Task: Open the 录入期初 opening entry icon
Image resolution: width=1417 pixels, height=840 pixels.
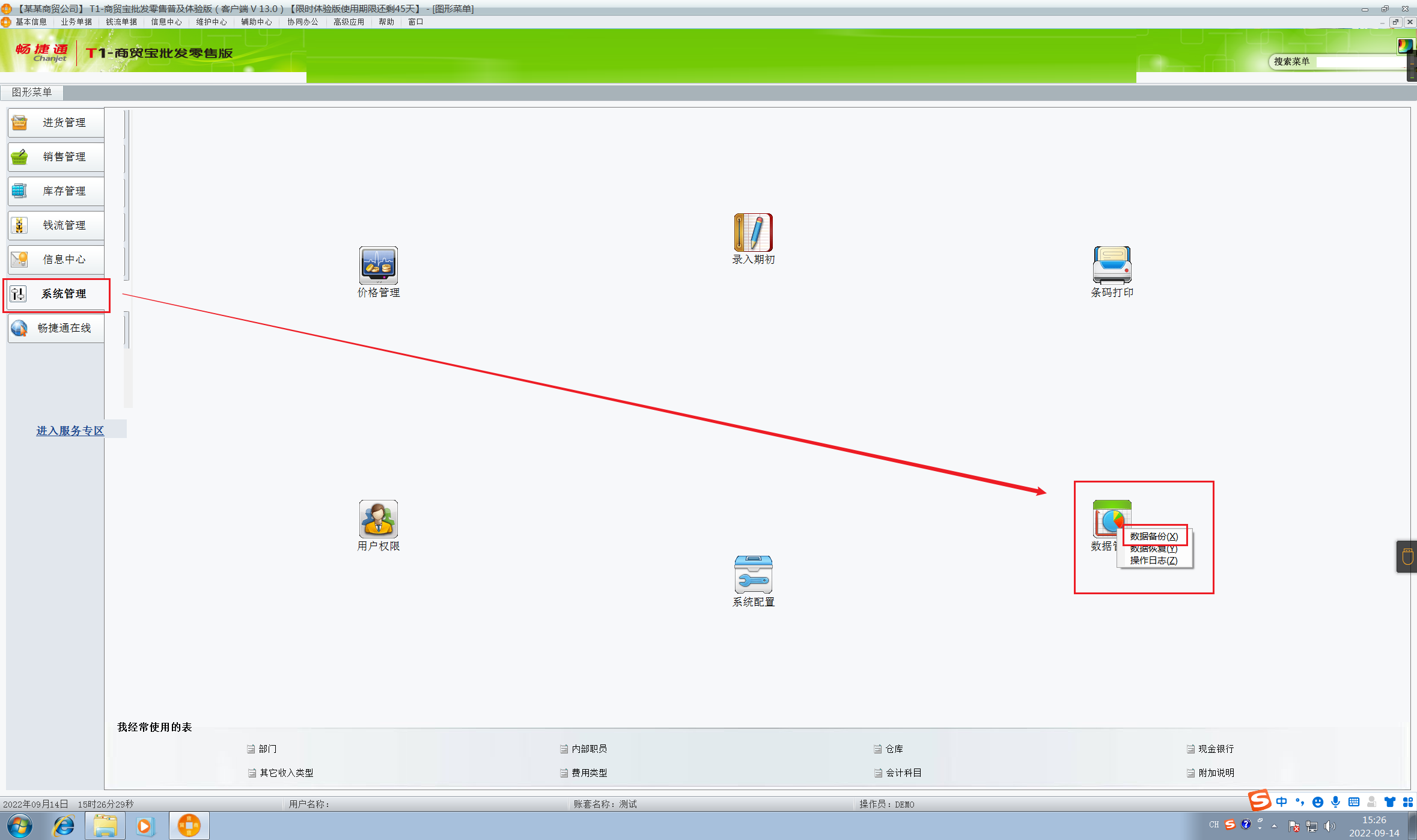Action: pos(753,233)
